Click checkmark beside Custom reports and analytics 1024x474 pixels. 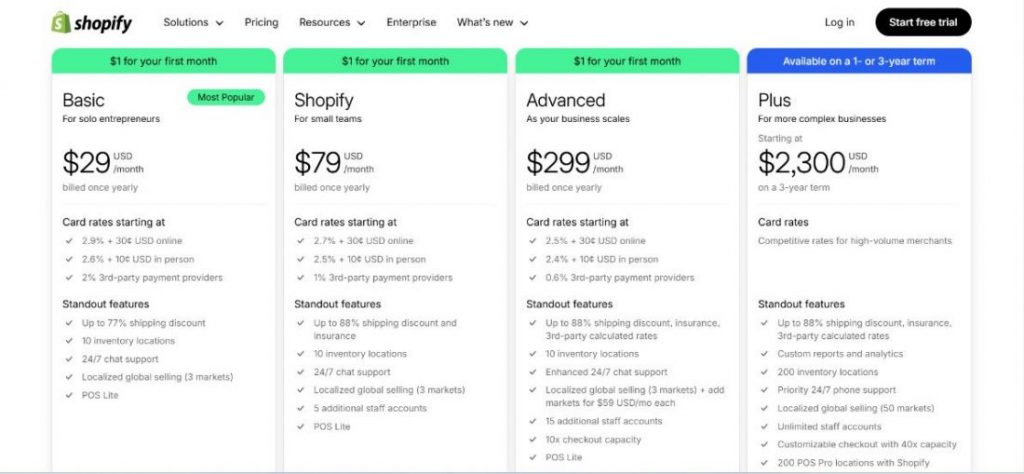point(764,354)
